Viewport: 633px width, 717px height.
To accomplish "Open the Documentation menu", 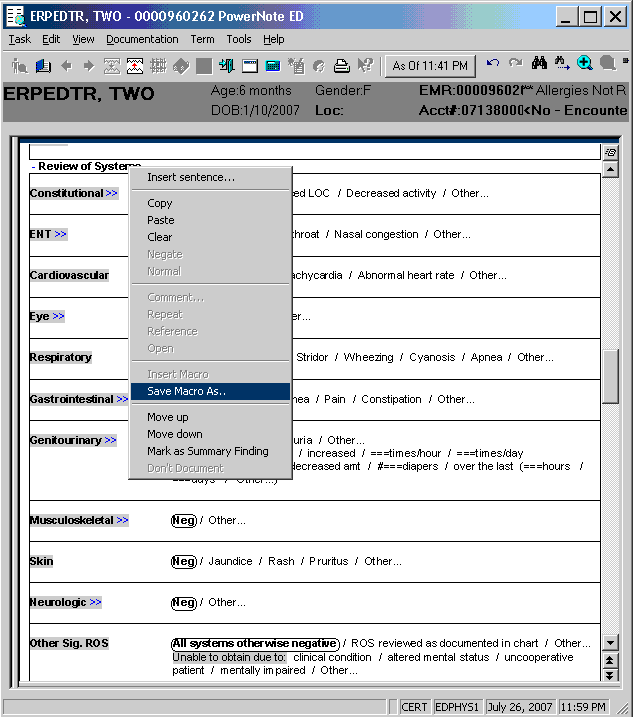I will 142,39.
